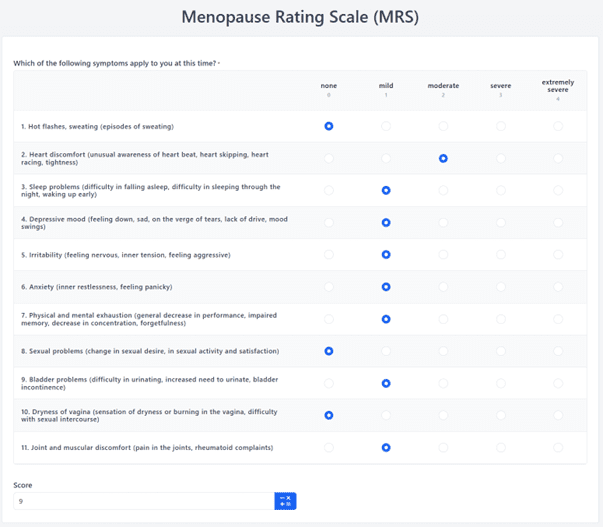603x527 pixels.
Task: Mark Joint and muscular discomfort 'extremely severe'
Action: pyautogui.click(x=558, y=447)
